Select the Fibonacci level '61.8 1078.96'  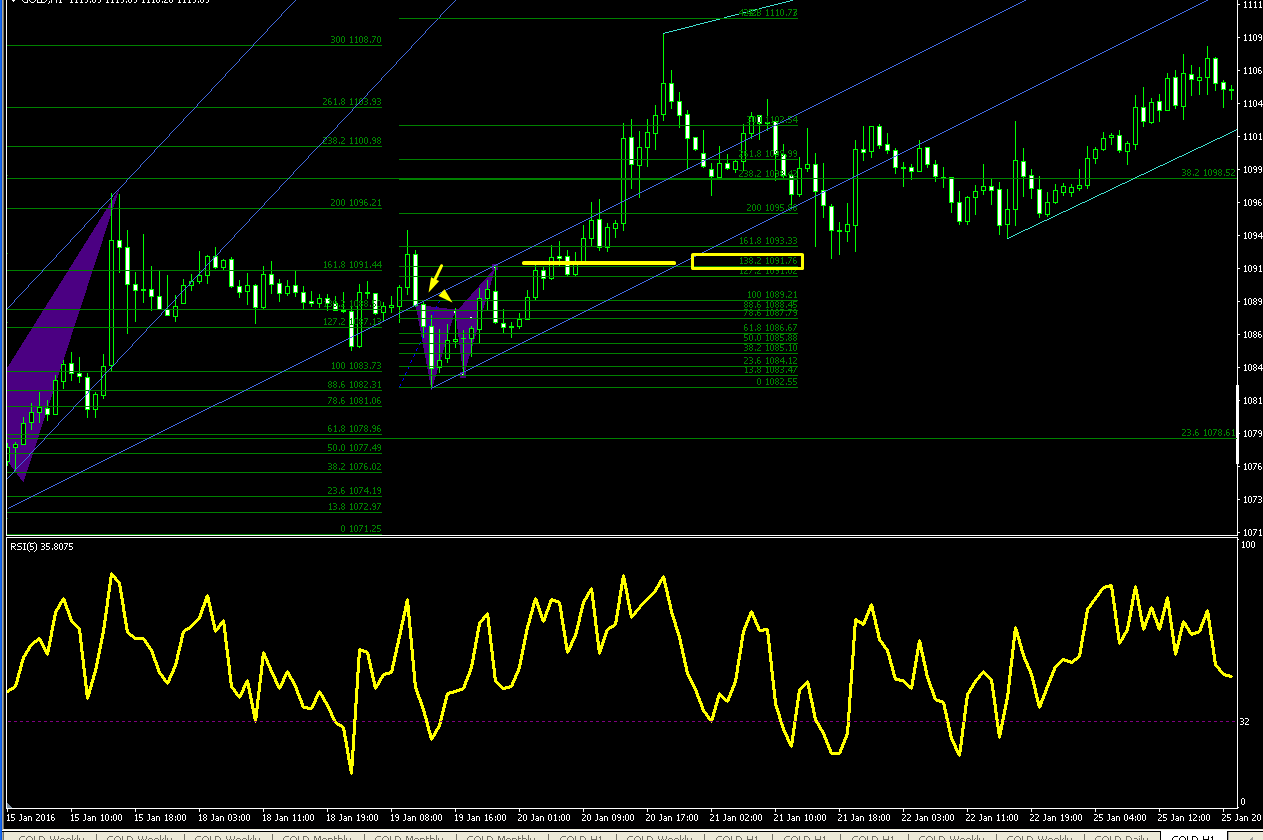tap(354, 428)
